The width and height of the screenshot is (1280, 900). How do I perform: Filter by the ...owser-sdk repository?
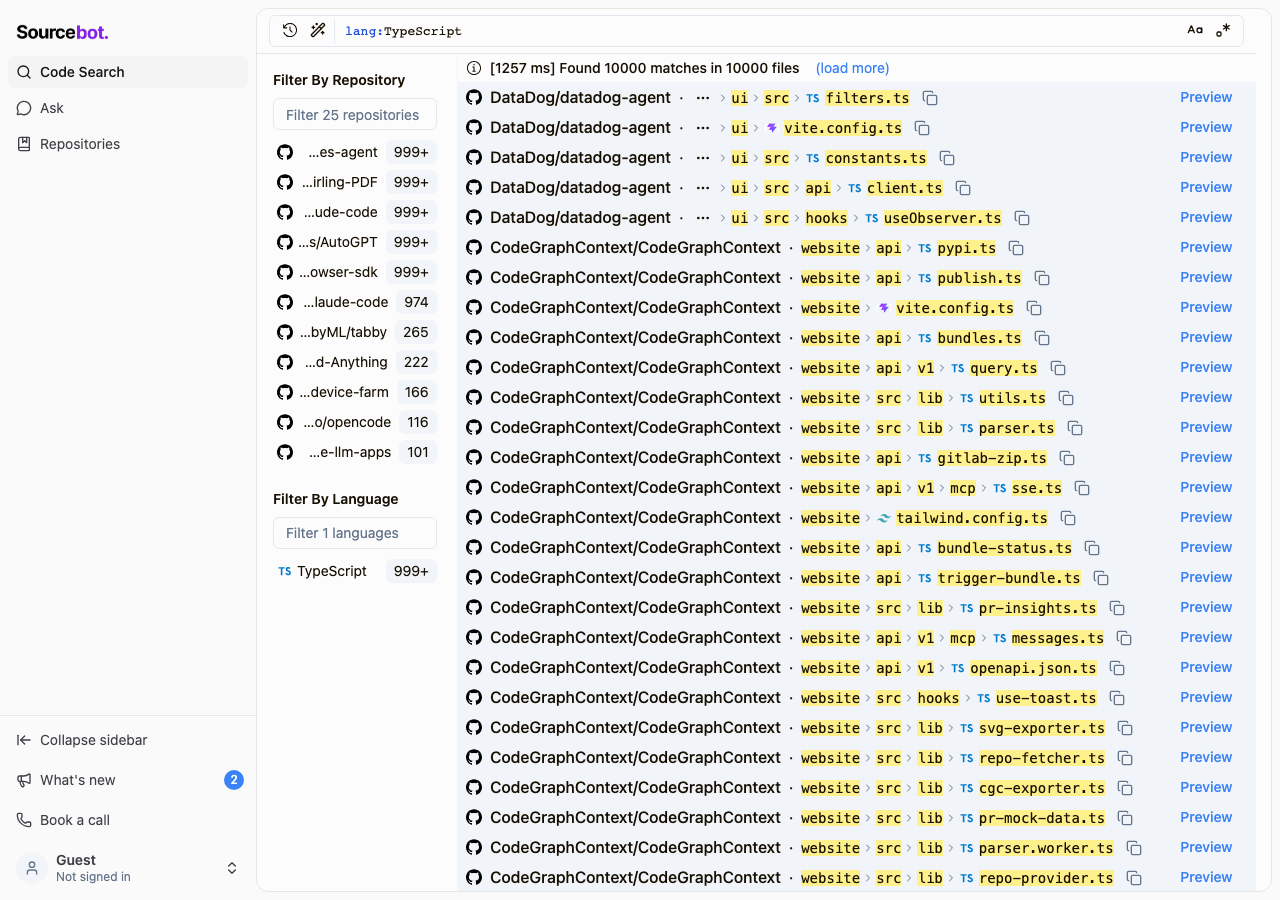pyautogui.click(x=355, y=272)
